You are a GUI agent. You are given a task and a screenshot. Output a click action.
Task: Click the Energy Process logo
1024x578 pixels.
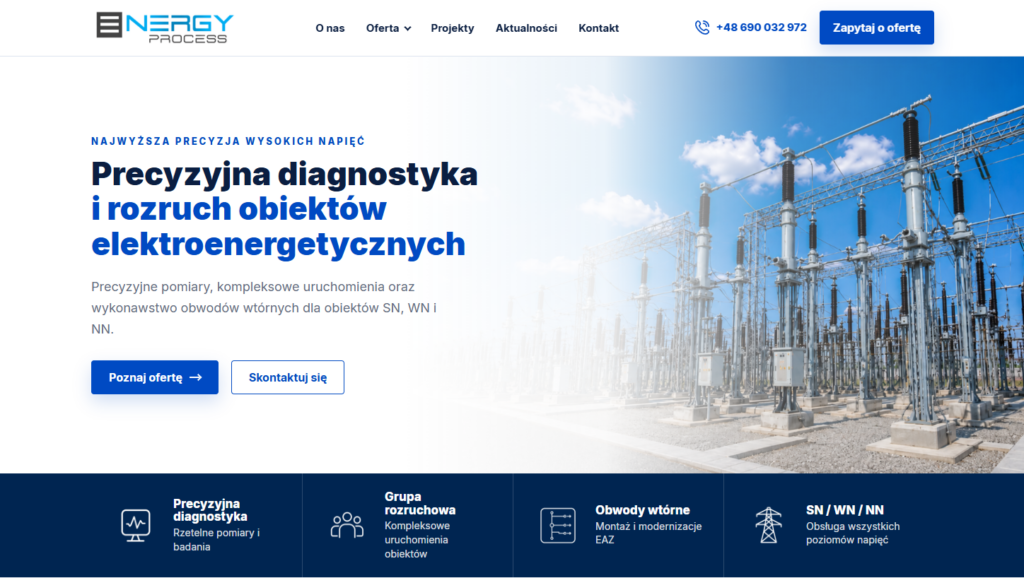pyautogui.click(x=165, y=28)
